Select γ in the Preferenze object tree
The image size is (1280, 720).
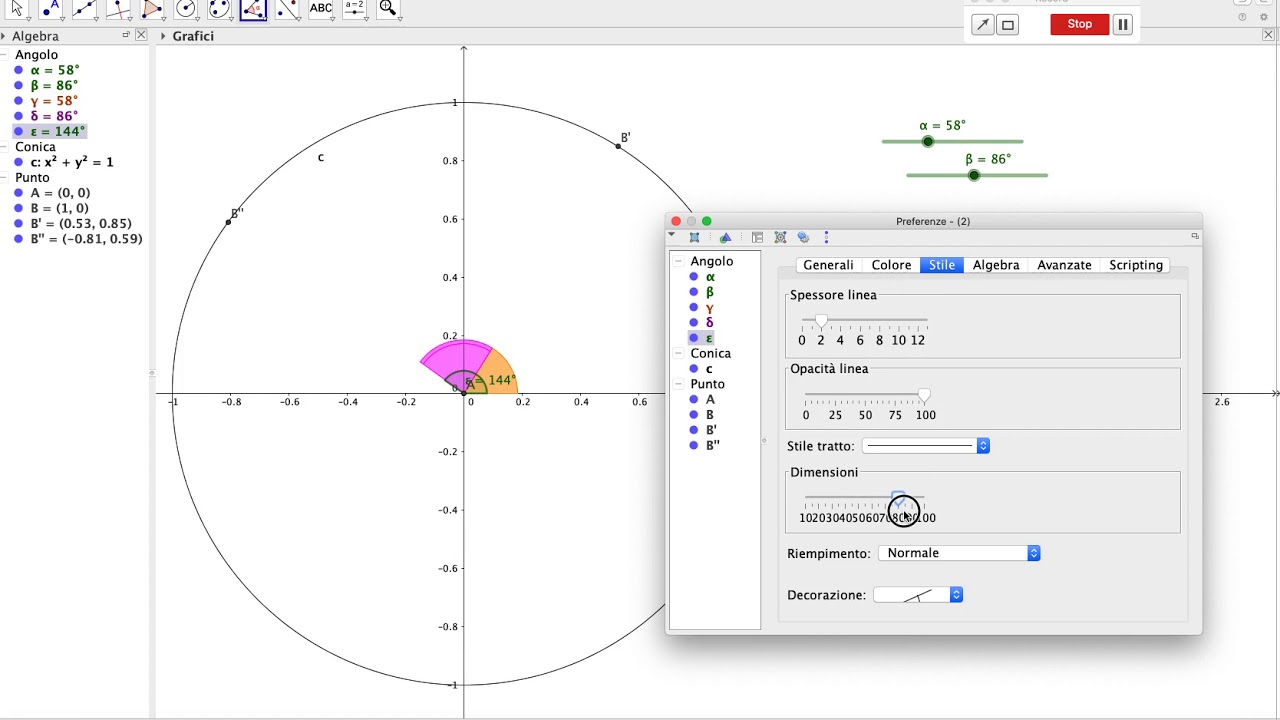point(709,308)
